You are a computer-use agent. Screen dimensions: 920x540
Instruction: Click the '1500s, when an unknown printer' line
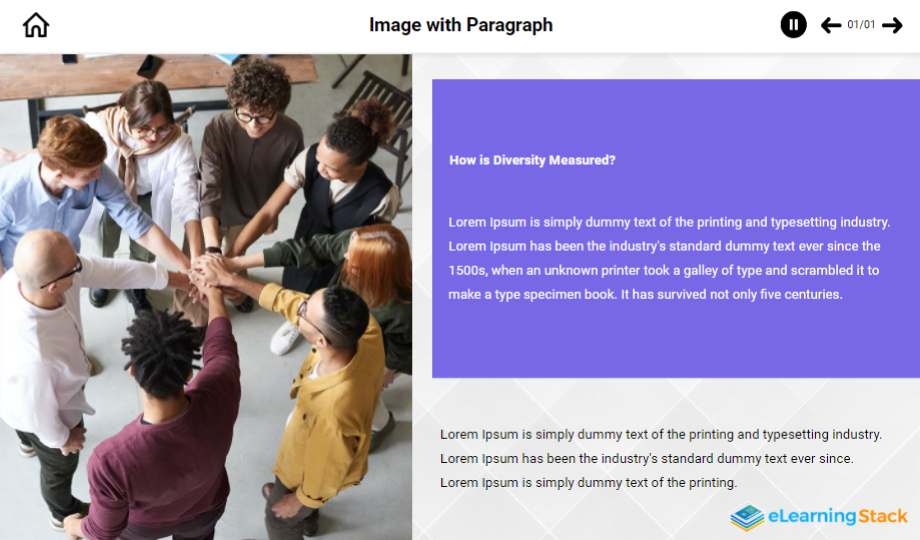[x=664, y=271]
